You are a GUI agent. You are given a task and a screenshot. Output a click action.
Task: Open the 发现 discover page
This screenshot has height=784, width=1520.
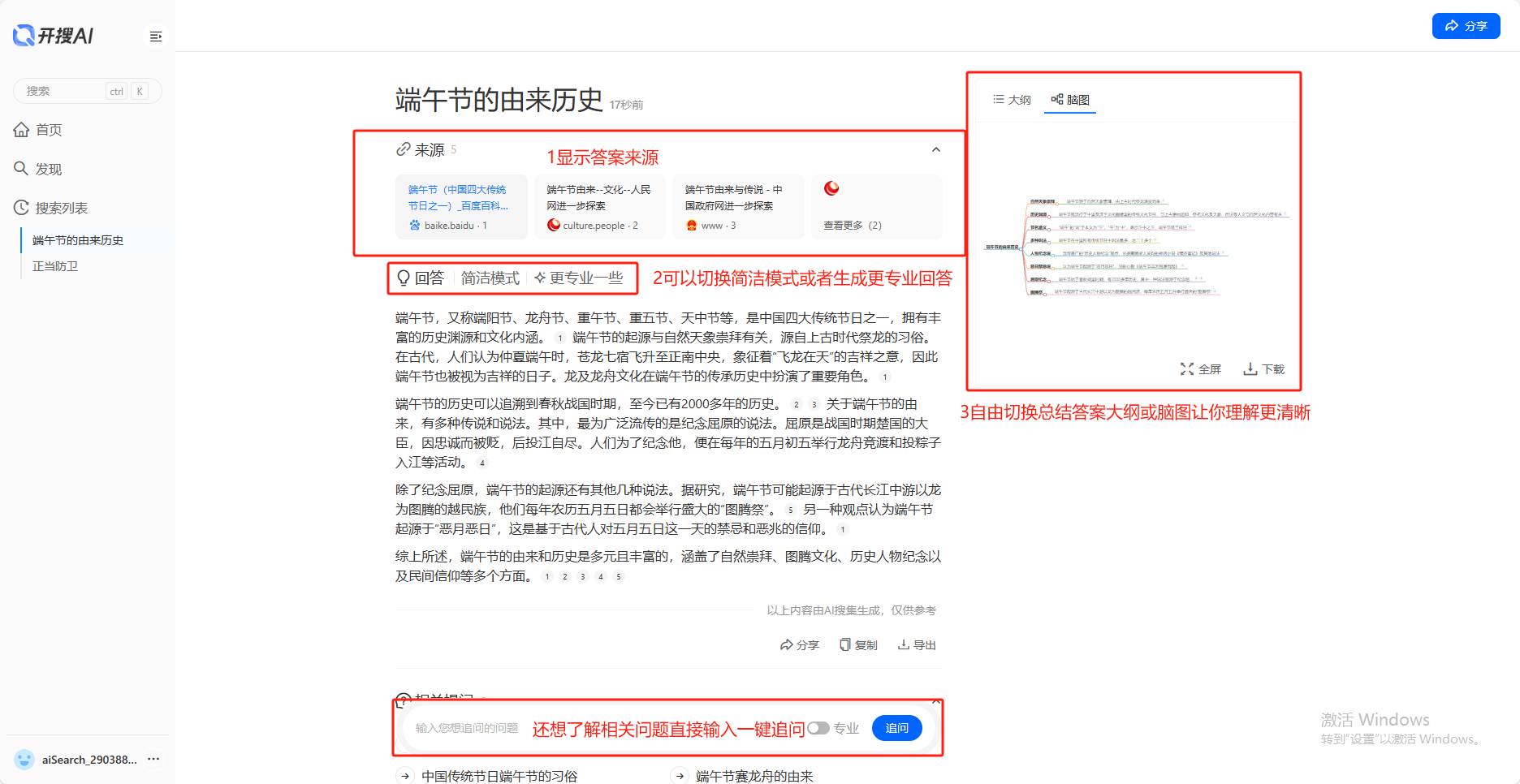[x=49, y=169]
